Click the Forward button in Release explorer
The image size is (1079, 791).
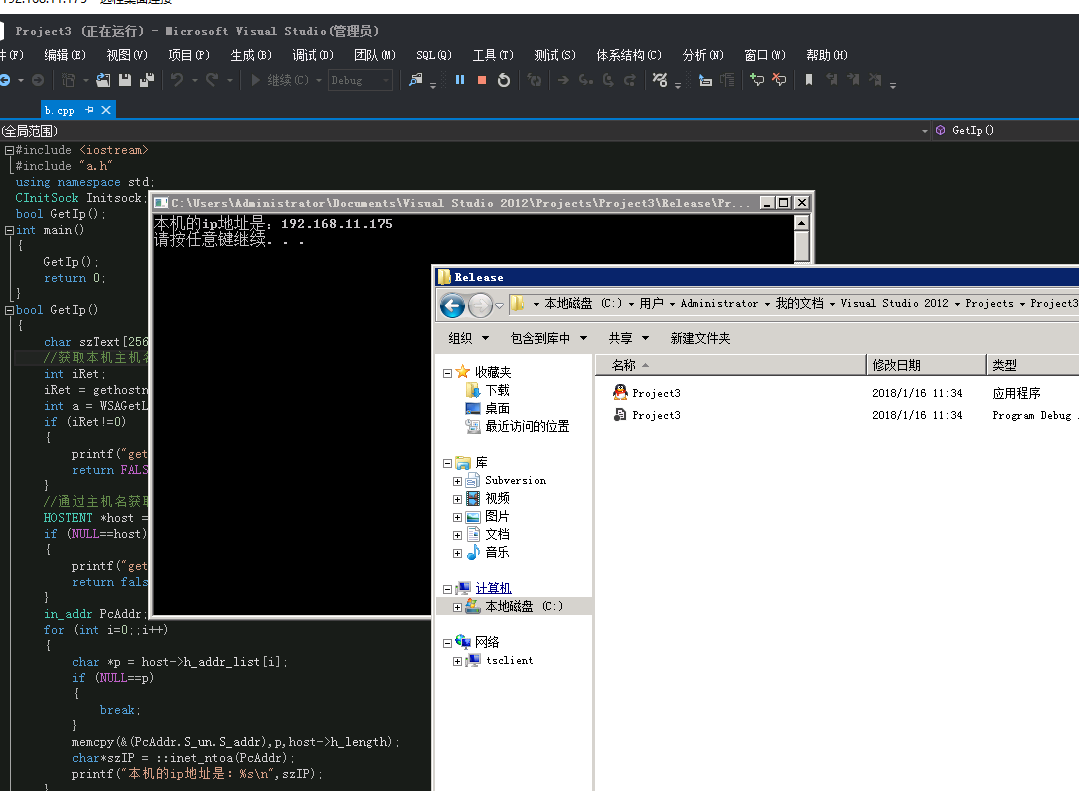[480, 304]
